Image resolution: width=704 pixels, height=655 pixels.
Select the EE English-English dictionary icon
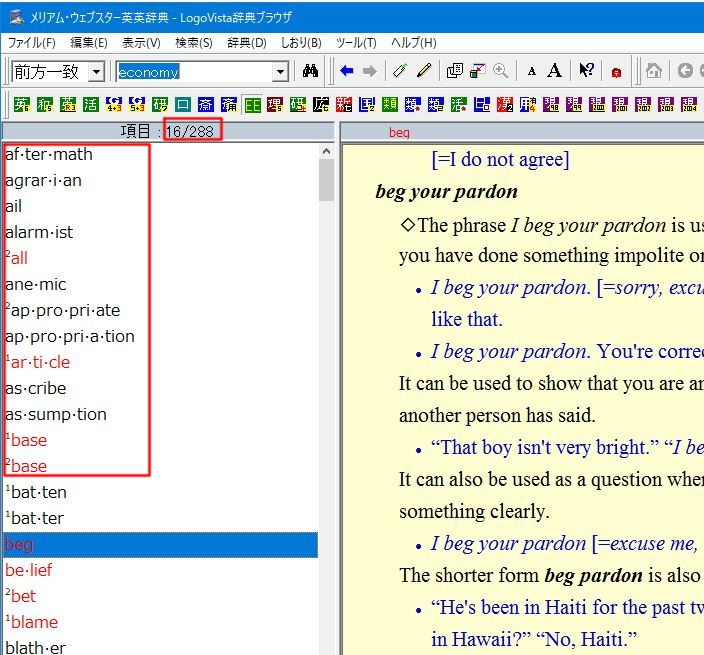[252, 105]
